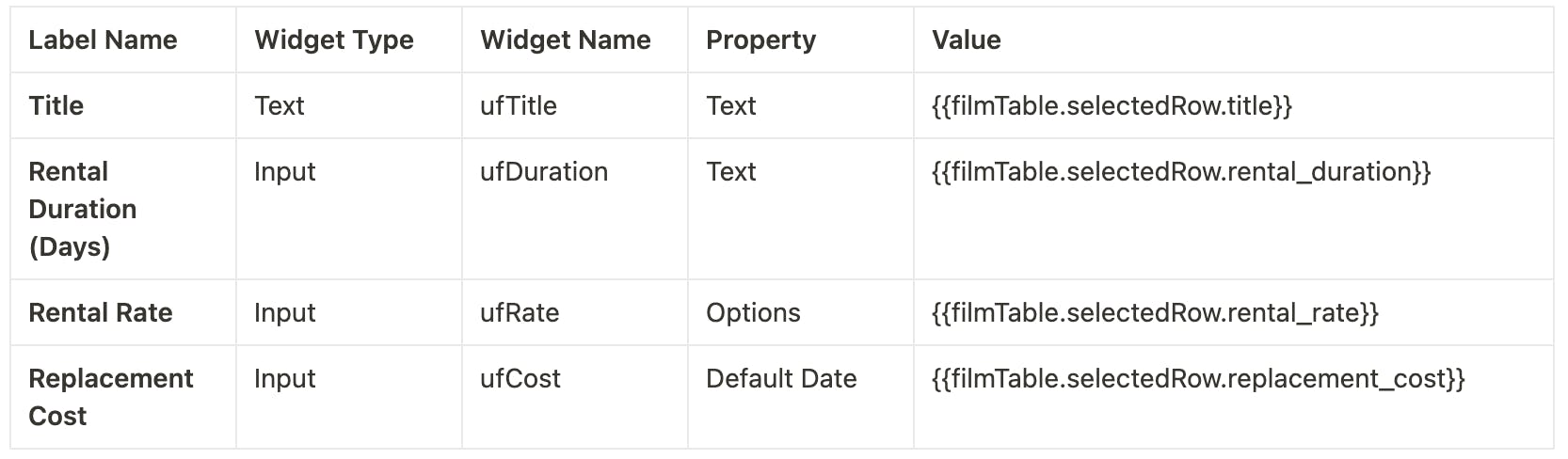The image size is (1568, 459).
Task: Click Input widget type in ufRate row
Action: pyautogui.click(x=285, y=313)
